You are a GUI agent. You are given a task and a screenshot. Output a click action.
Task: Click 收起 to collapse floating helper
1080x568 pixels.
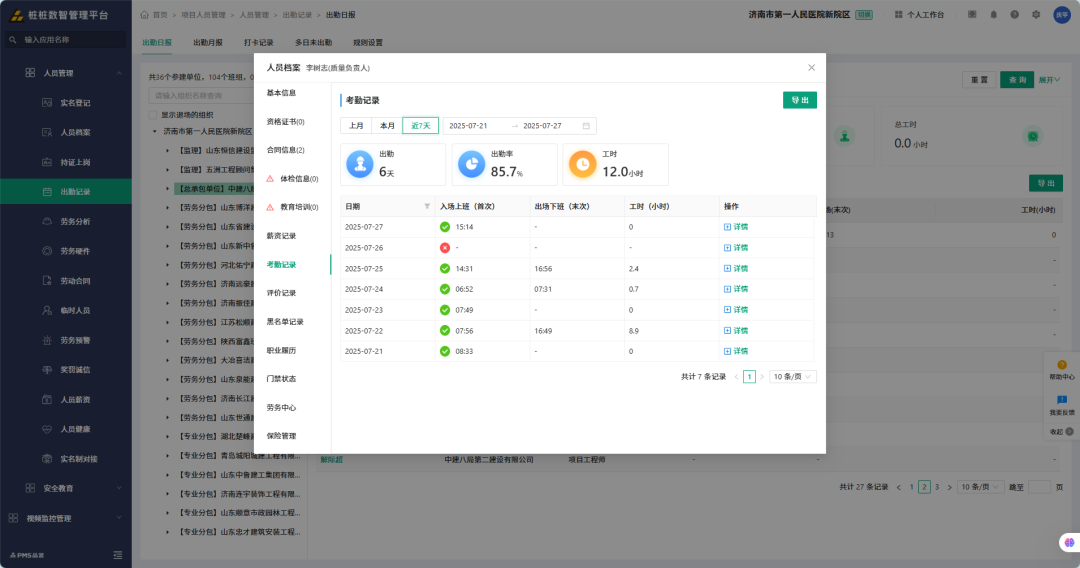1061,432
